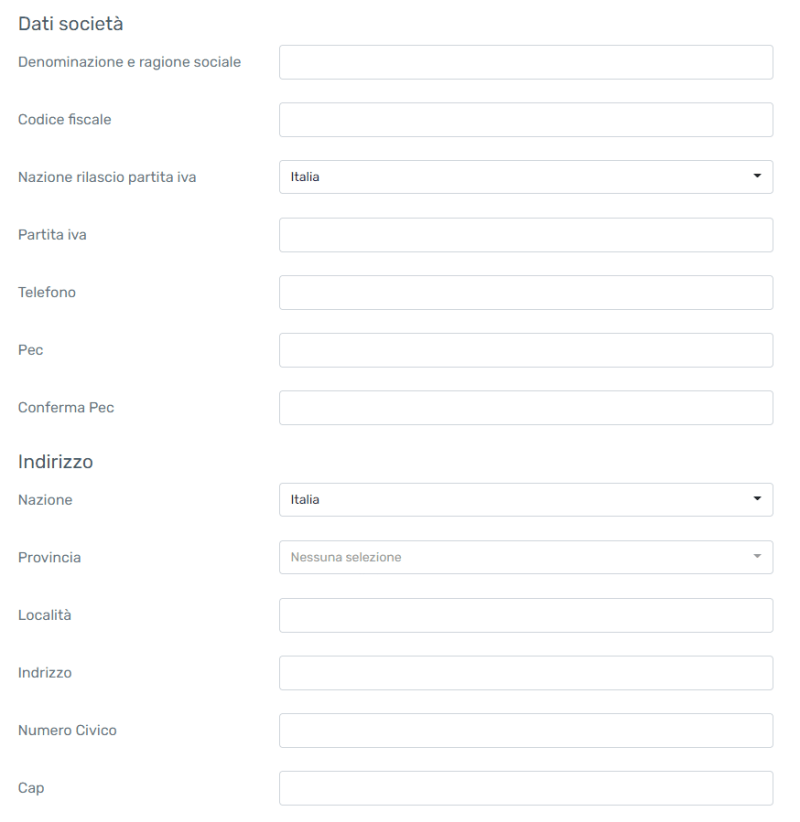Click the Partita iva label

pyautogui.click(x=52, y=234)
